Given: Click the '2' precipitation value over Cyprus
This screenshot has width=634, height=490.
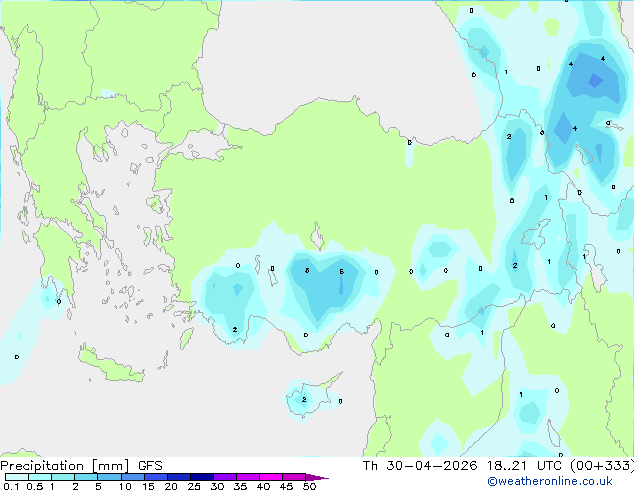Looking at the screenshot, I should click(304, 399).
